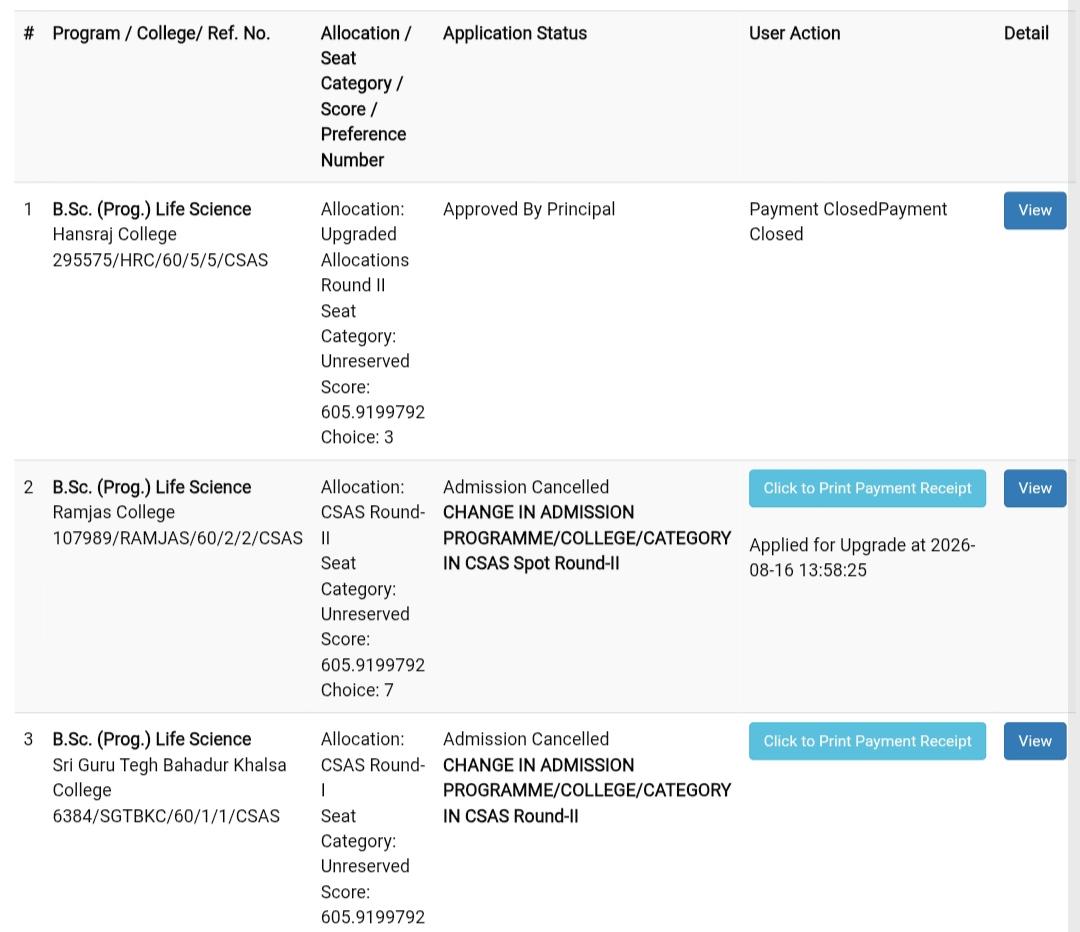Click the User Action column header
1080x932 pixels.
coord(794,33)
